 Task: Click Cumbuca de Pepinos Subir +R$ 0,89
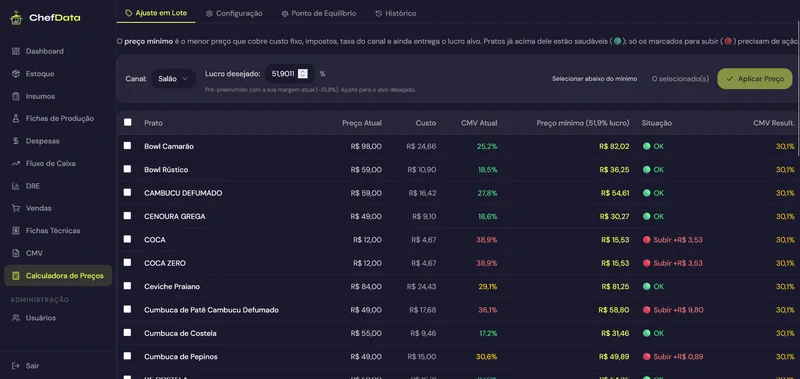pyautogui.click(x=678, y=357)
